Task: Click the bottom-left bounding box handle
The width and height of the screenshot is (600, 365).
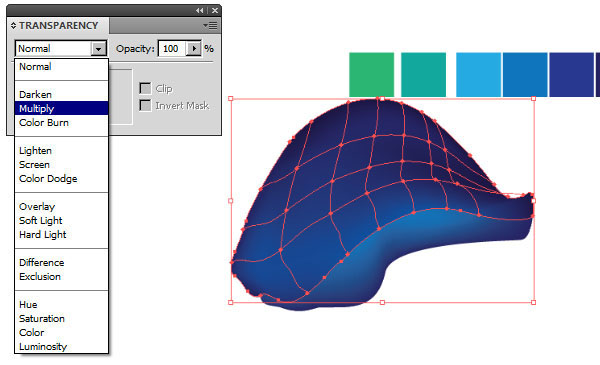Action: 231,303
